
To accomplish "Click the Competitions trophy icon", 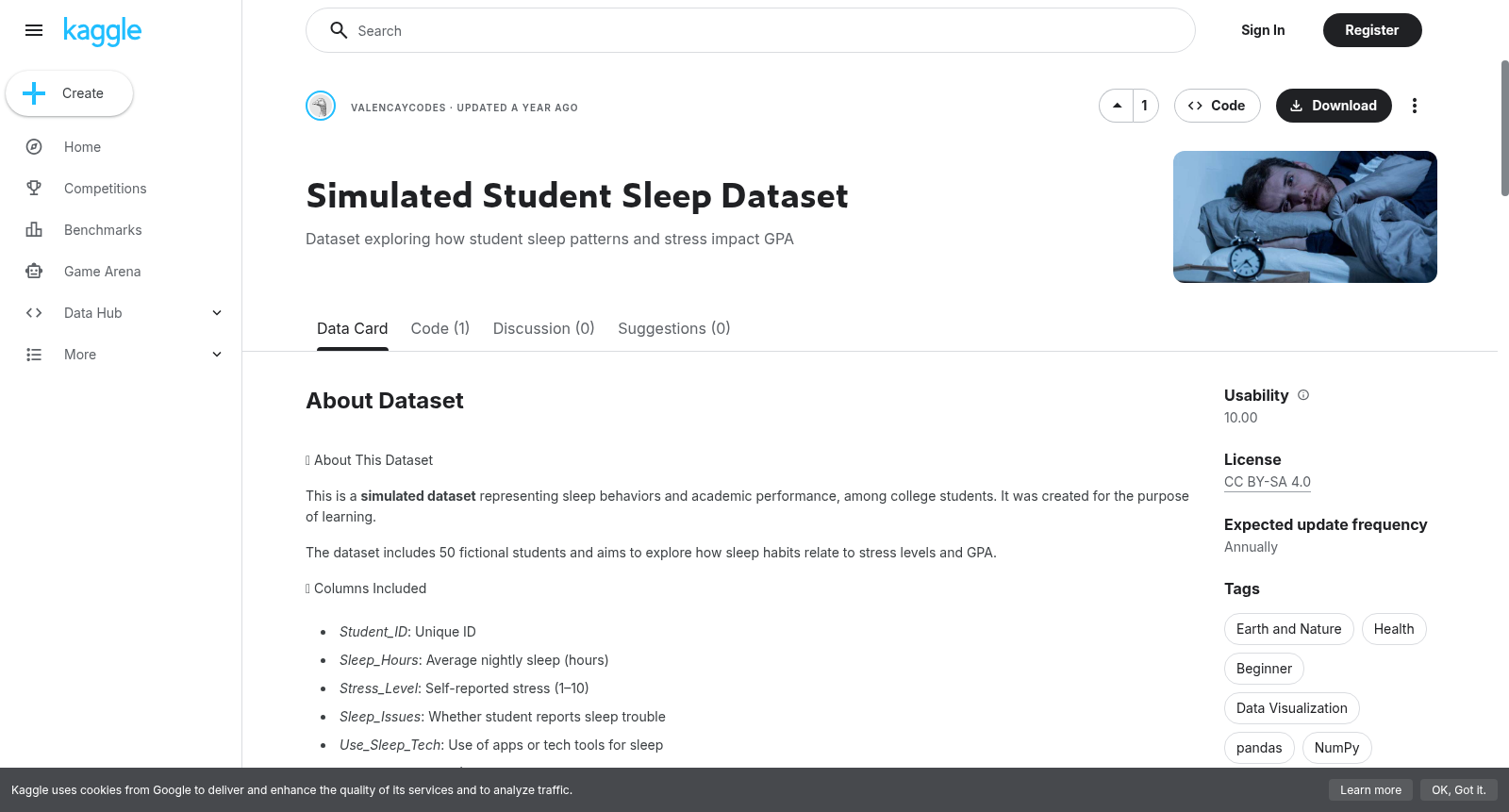I will point(34,189).
